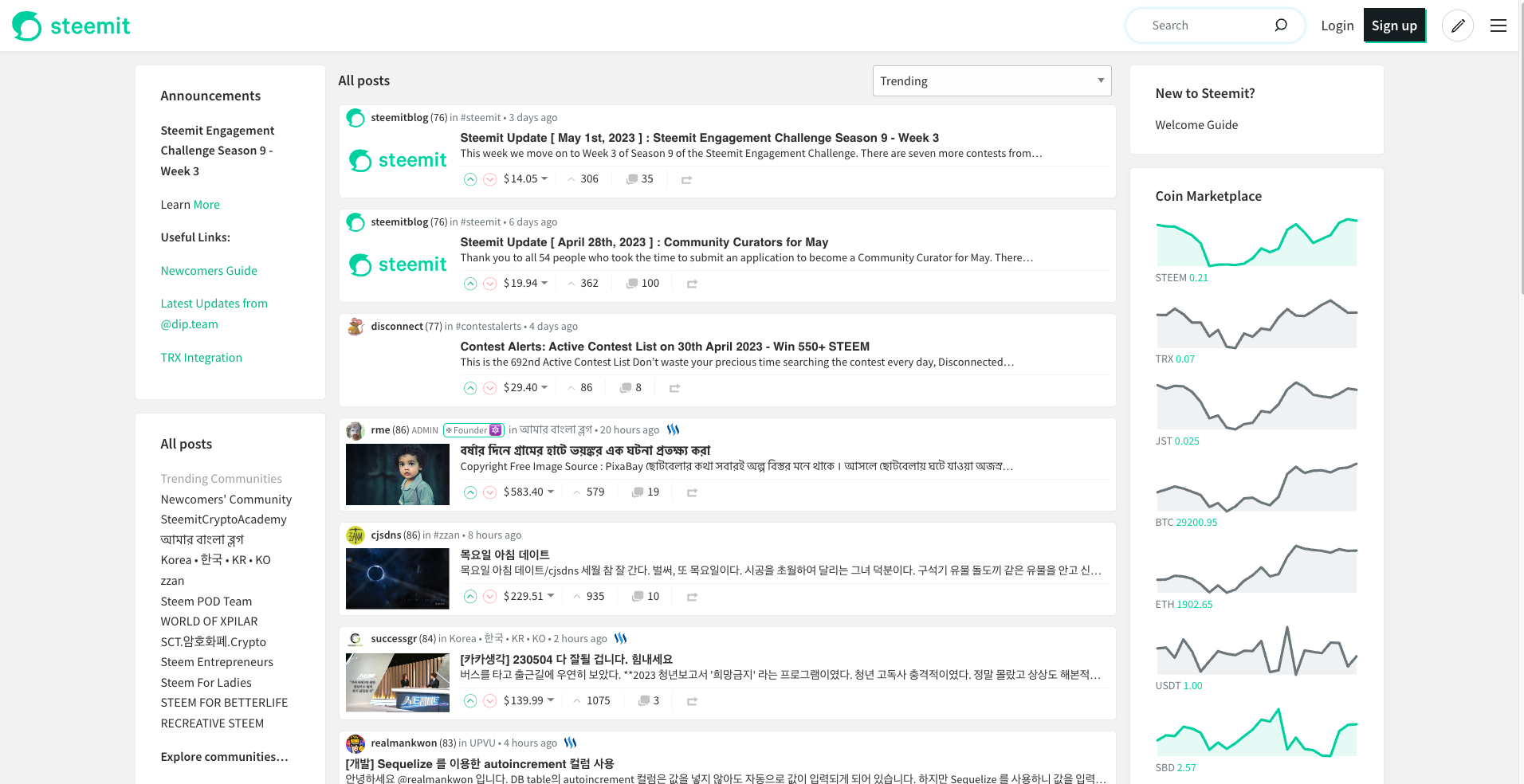Open Steem POD Team community
The height and width of the screenshot is (784, 1524).
[206, 602]
